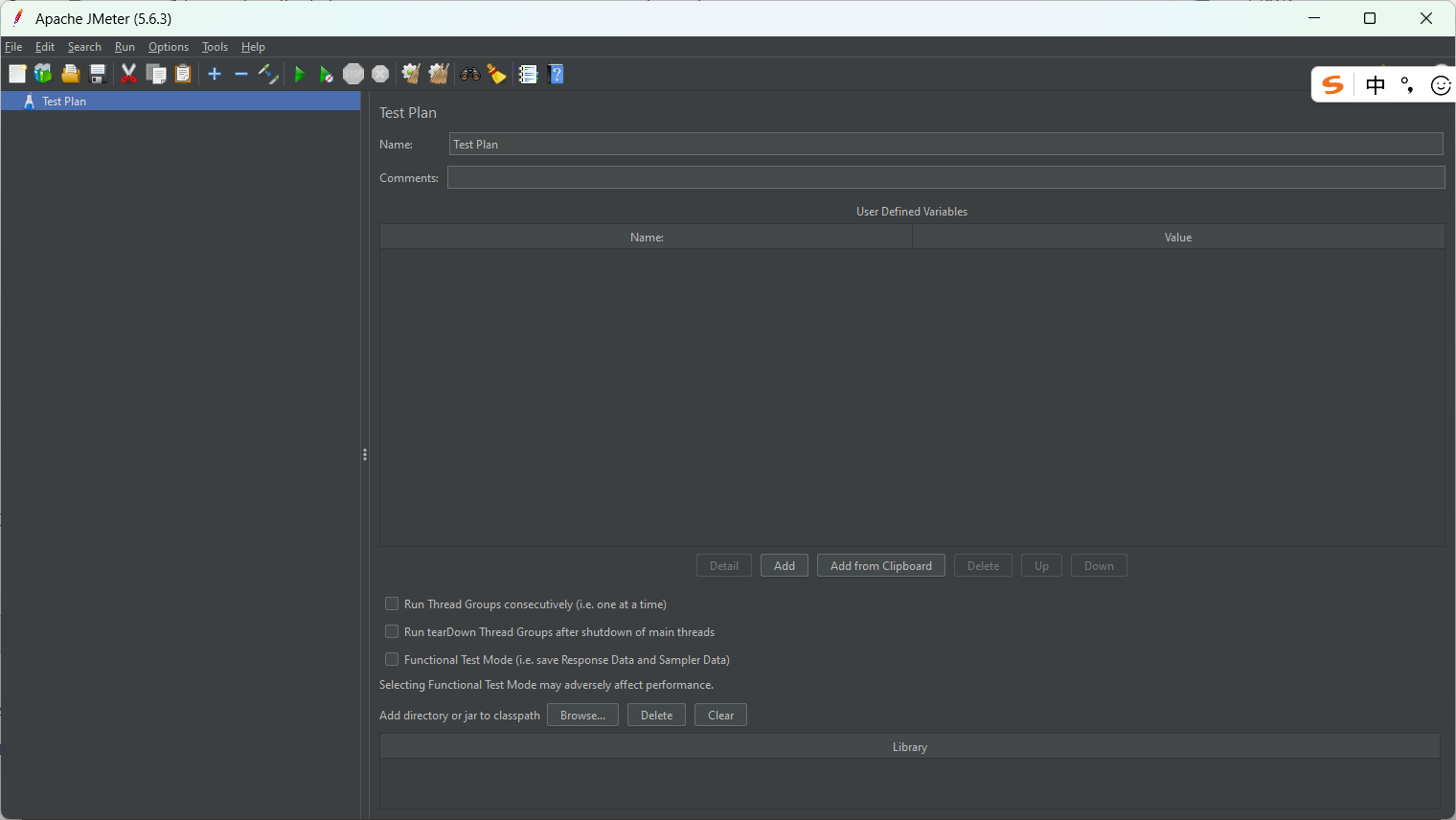The image size is (1456, 820).
Task: Expand all tree nodes with plus icon
Action: click(x=214, y=74)
